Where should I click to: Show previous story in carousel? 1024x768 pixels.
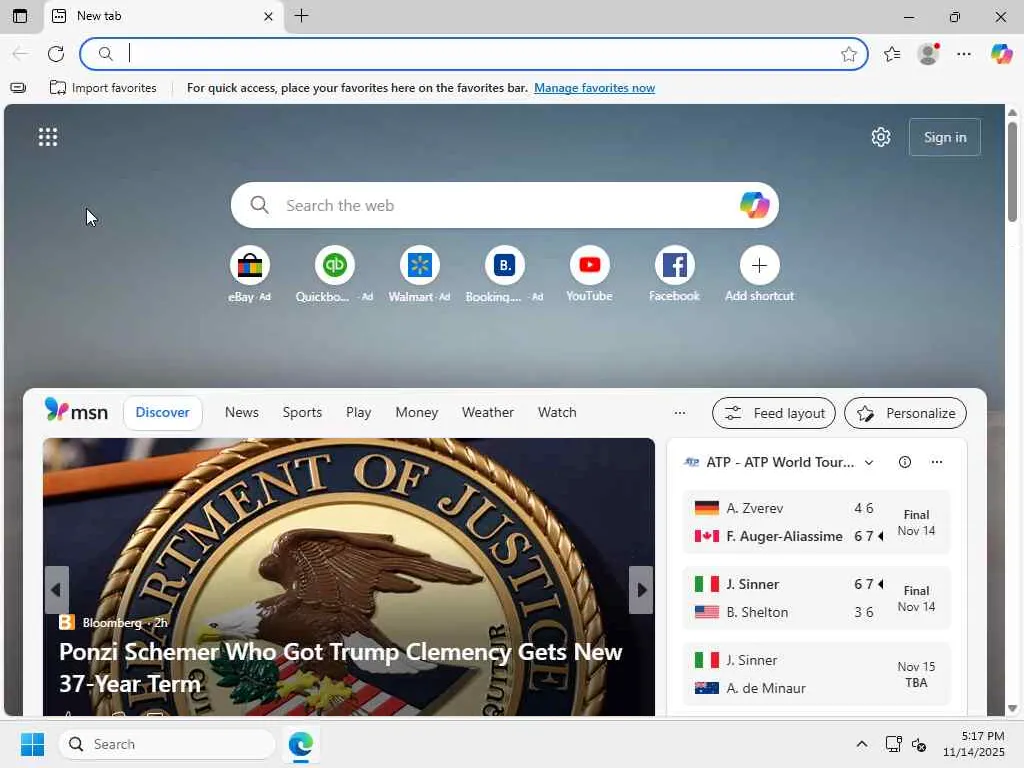click(x=56, y=590)
